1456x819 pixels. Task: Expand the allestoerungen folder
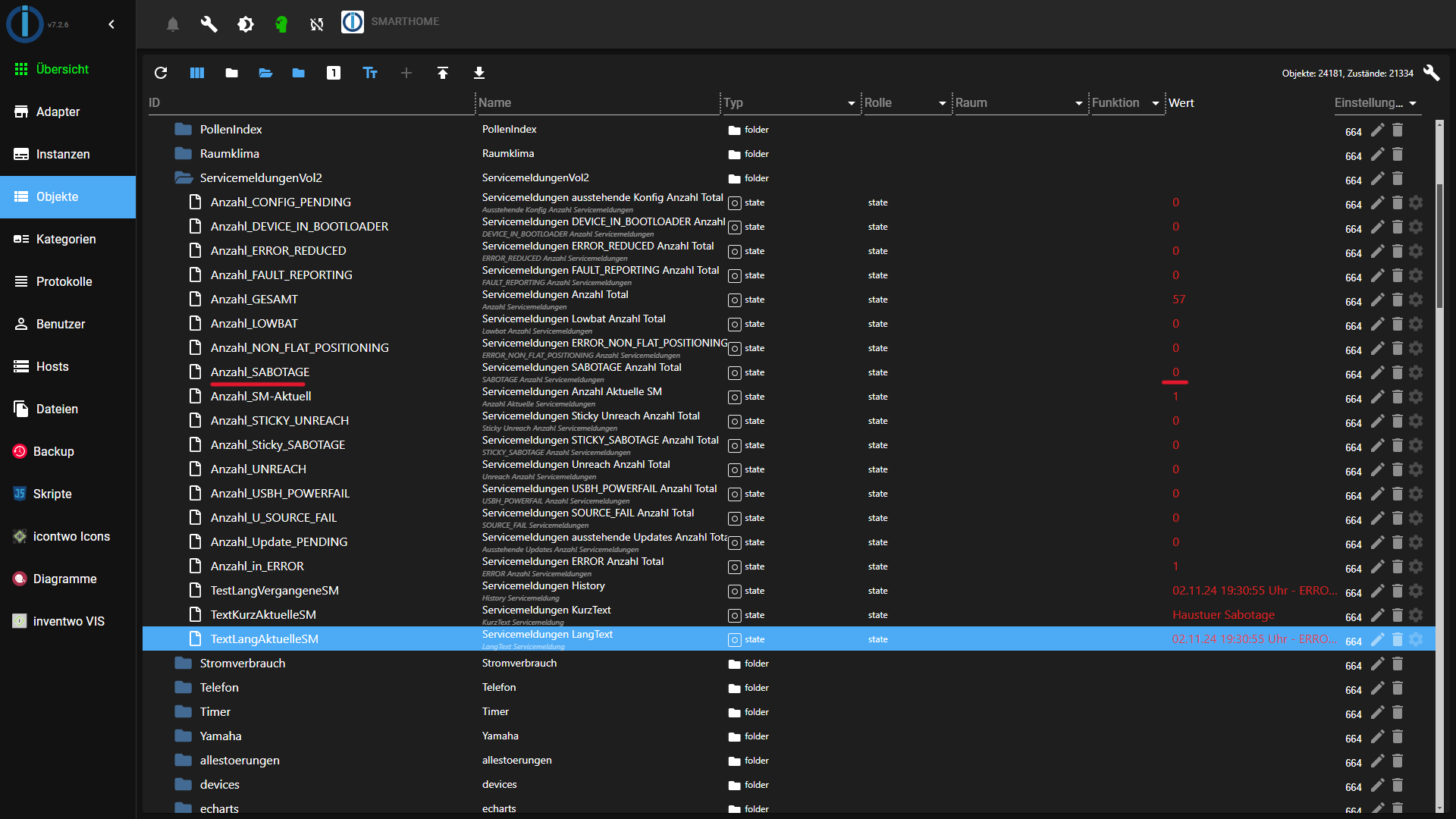(183, 761)
